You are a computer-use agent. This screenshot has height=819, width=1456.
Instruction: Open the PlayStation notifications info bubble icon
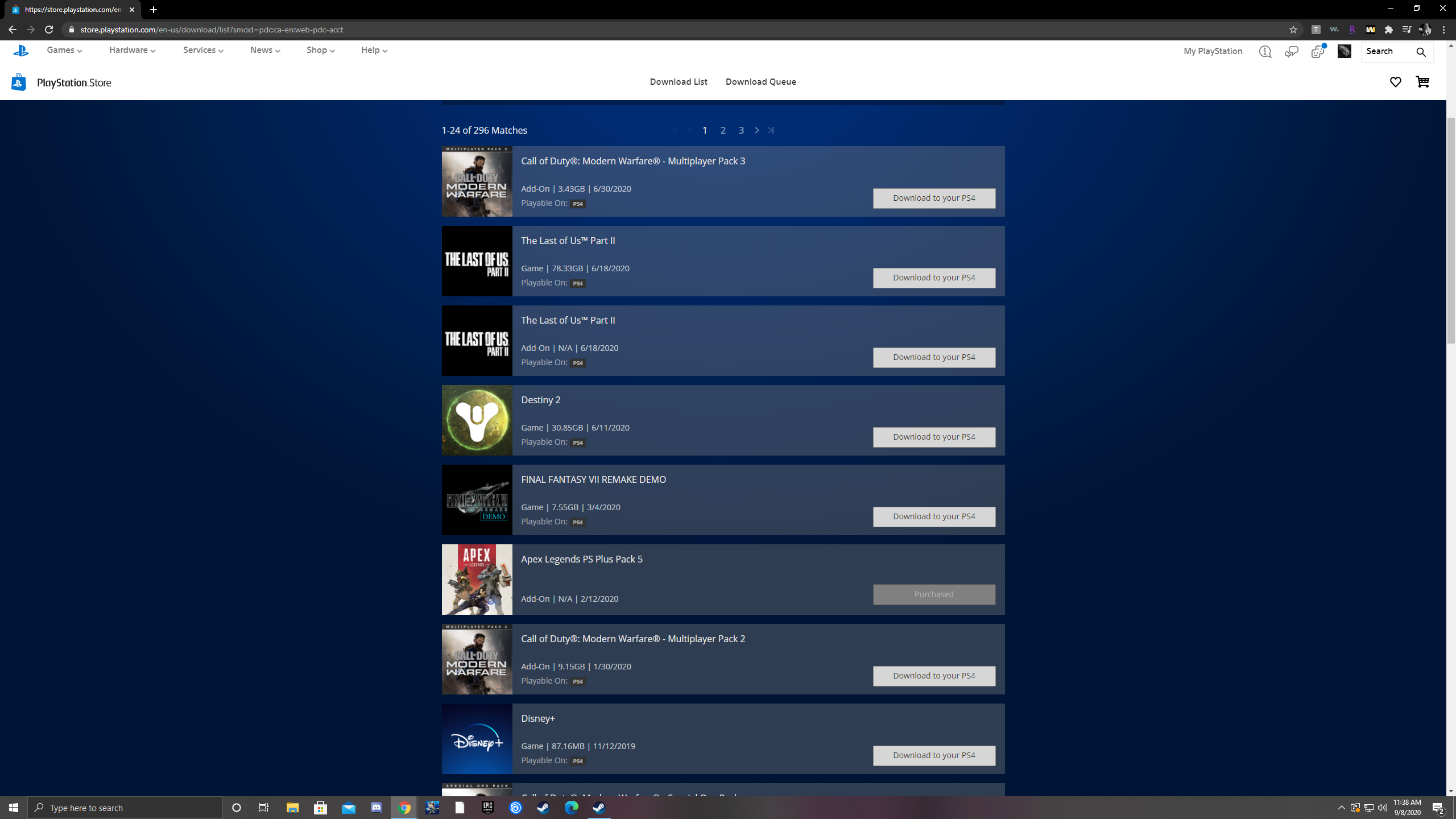(x=1265, y=52)
